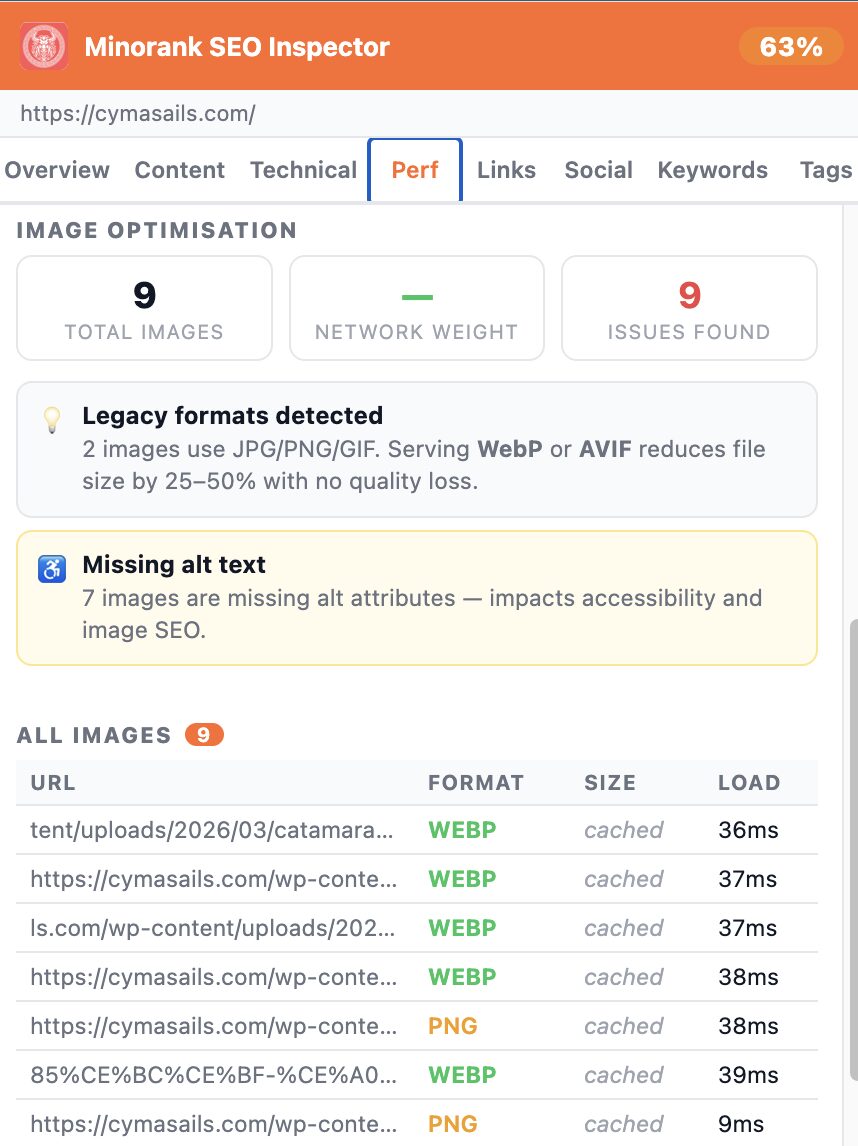Screen dimensions: 858x1146
Task: Click WEBP format in the 39ms row
Action: coord(462,1074)
